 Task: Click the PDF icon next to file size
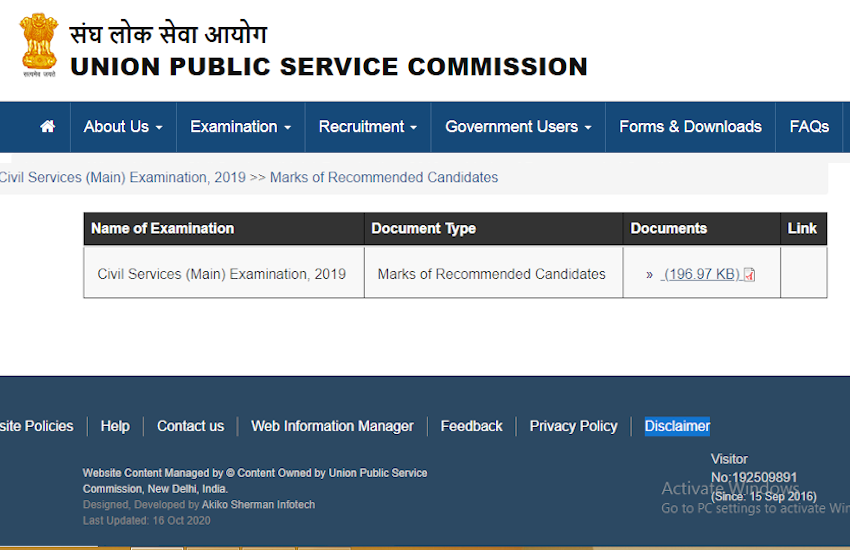pyautogui.click(x=749, y=275)
